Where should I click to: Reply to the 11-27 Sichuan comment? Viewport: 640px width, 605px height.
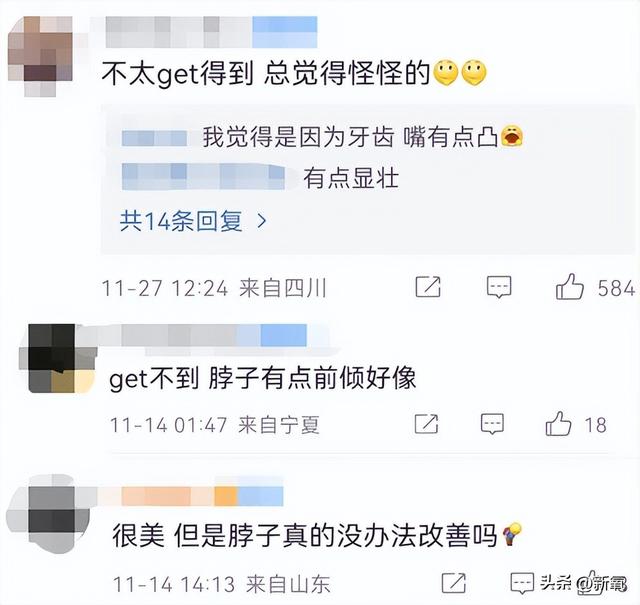(x=499, y=287)
